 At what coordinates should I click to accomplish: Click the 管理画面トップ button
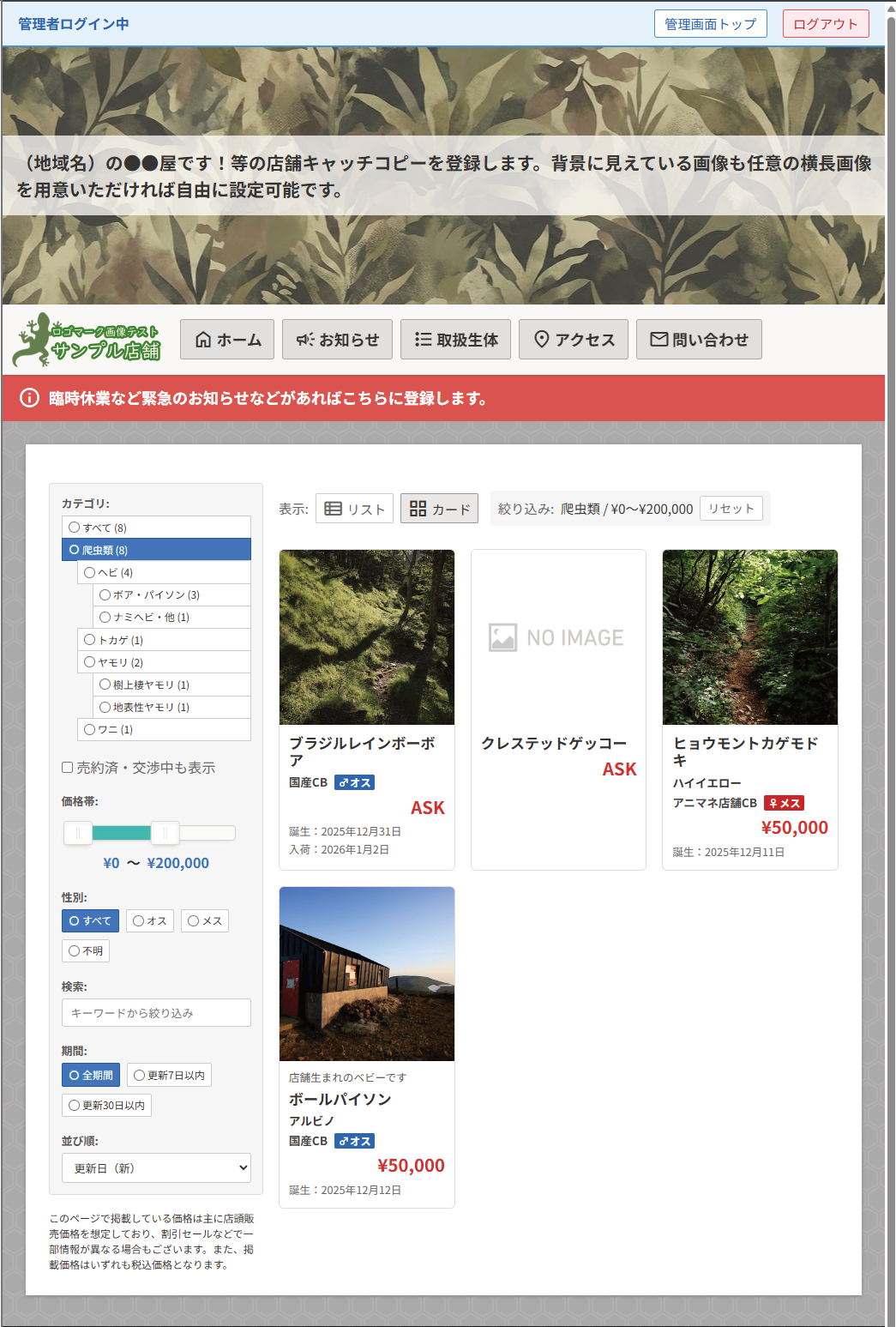pyautogui.click(x=710, y=24)
